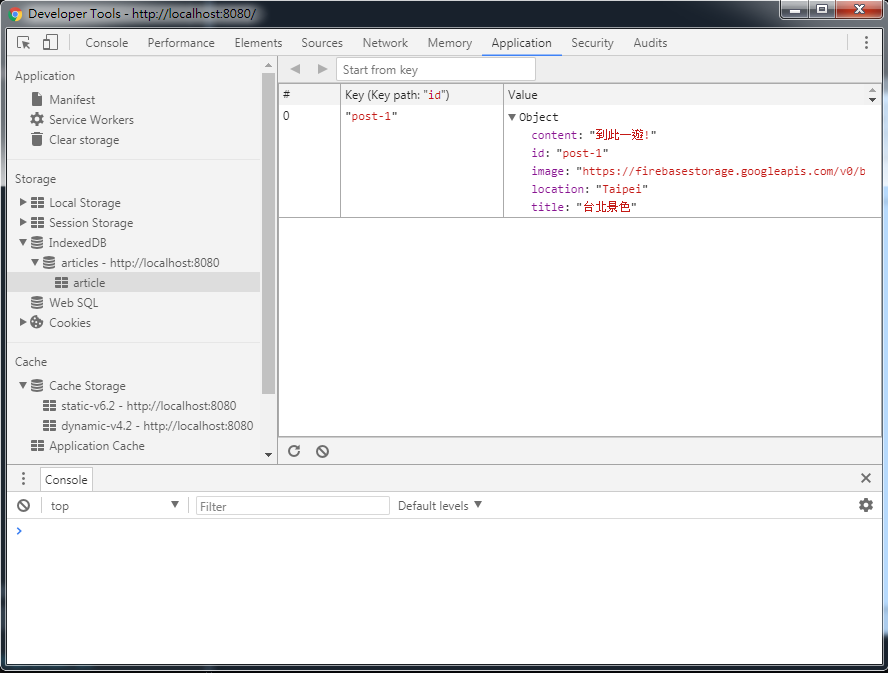Toggle the device toolbar icon

tap(50, 42)
